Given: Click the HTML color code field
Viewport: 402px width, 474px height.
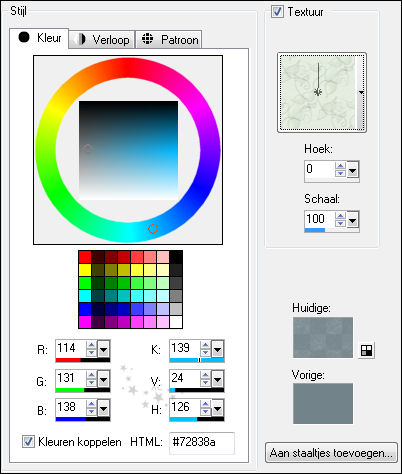Looking at the screenshot, I should tap(202, 443).
